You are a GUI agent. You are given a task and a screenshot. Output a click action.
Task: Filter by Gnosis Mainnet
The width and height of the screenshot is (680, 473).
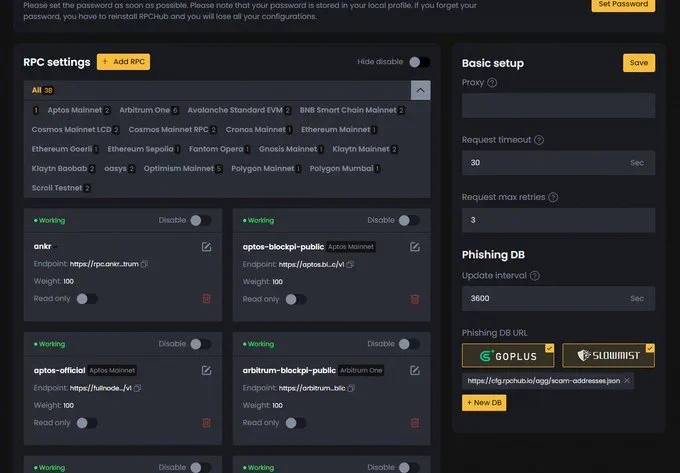pos(291,149)
